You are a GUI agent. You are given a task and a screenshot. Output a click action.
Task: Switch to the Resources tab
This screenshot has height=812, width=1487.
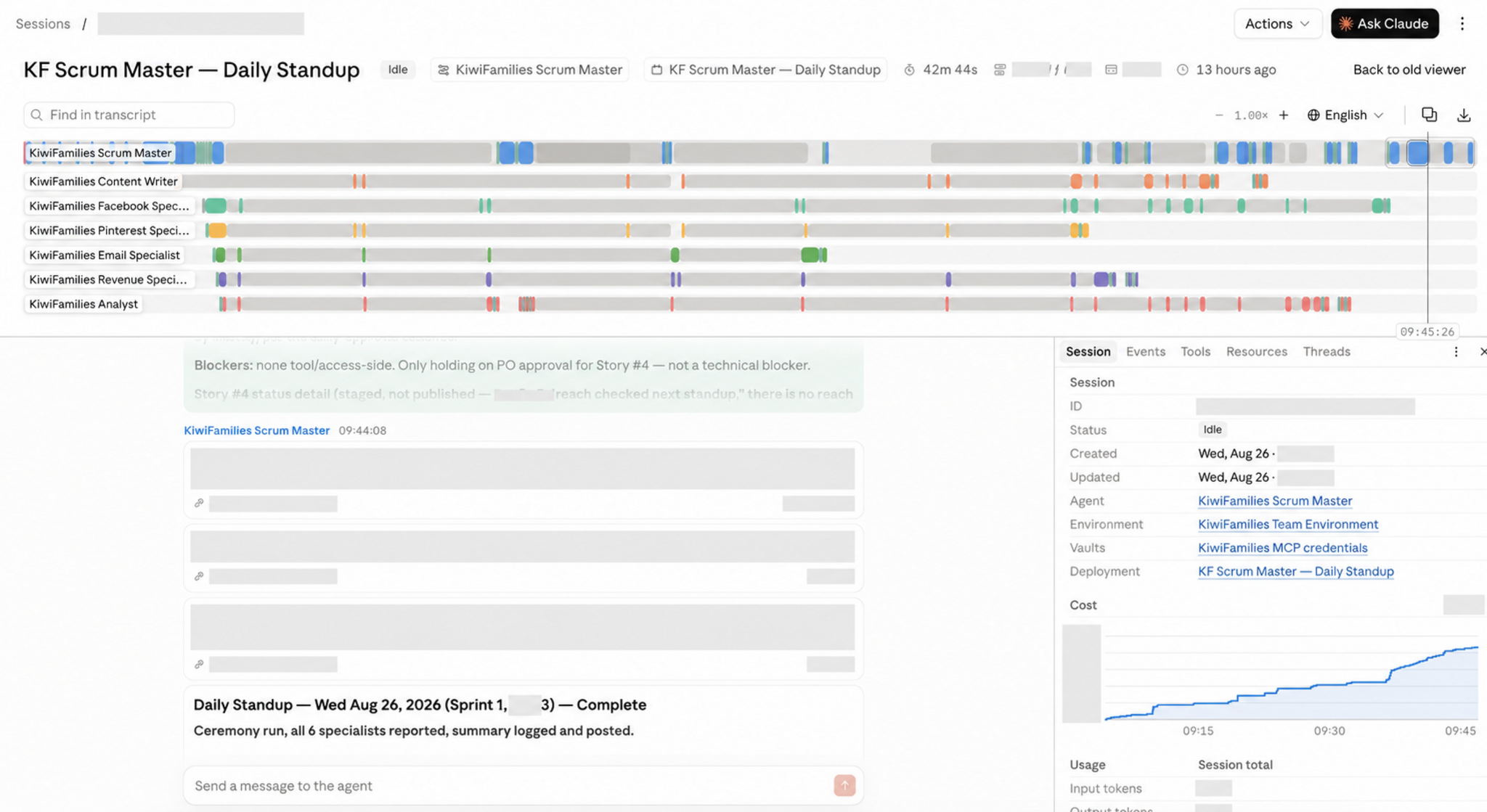(x=1256, y=351)
